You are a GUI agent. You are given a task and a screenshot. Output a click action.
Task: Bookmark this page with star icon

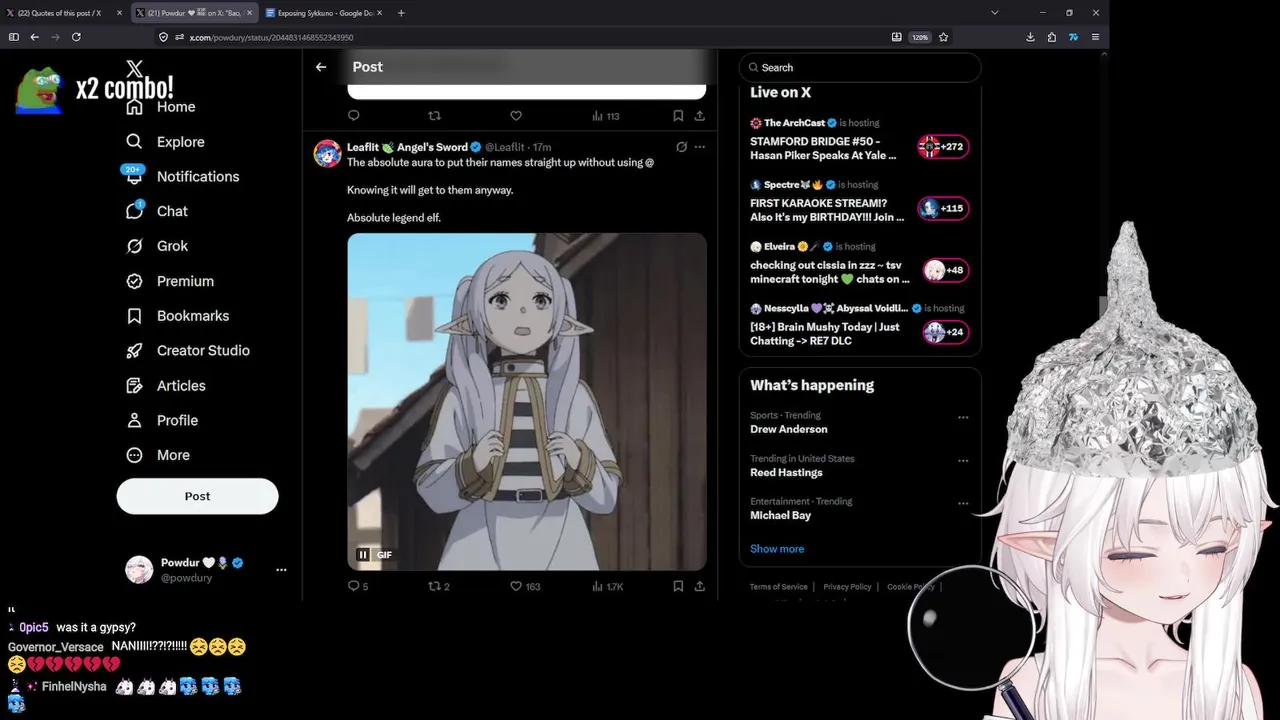[943, 37]
